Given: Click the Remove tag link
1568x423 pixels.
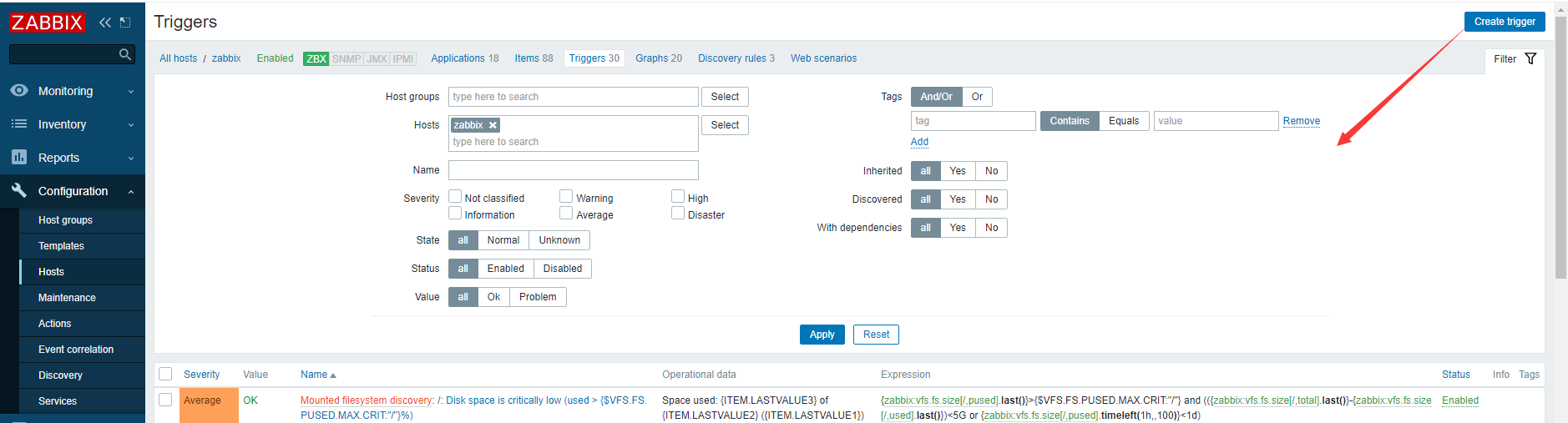Looking at the screenshot, I should click(1301, 121).
